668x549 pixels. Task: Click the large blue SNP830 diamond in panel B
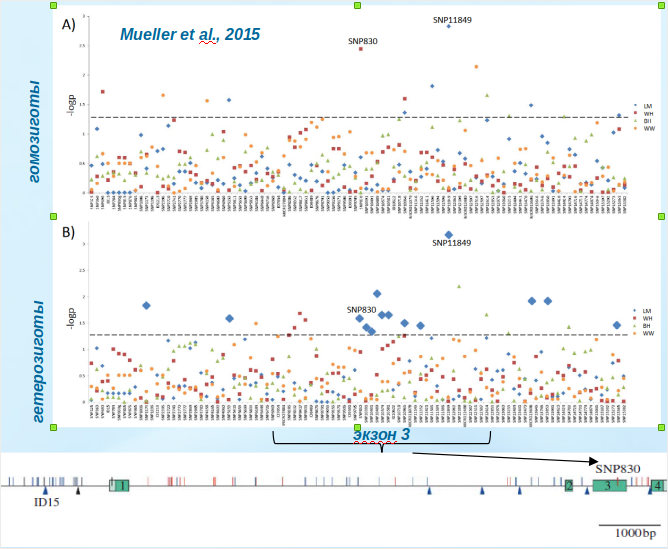(360, 319)
